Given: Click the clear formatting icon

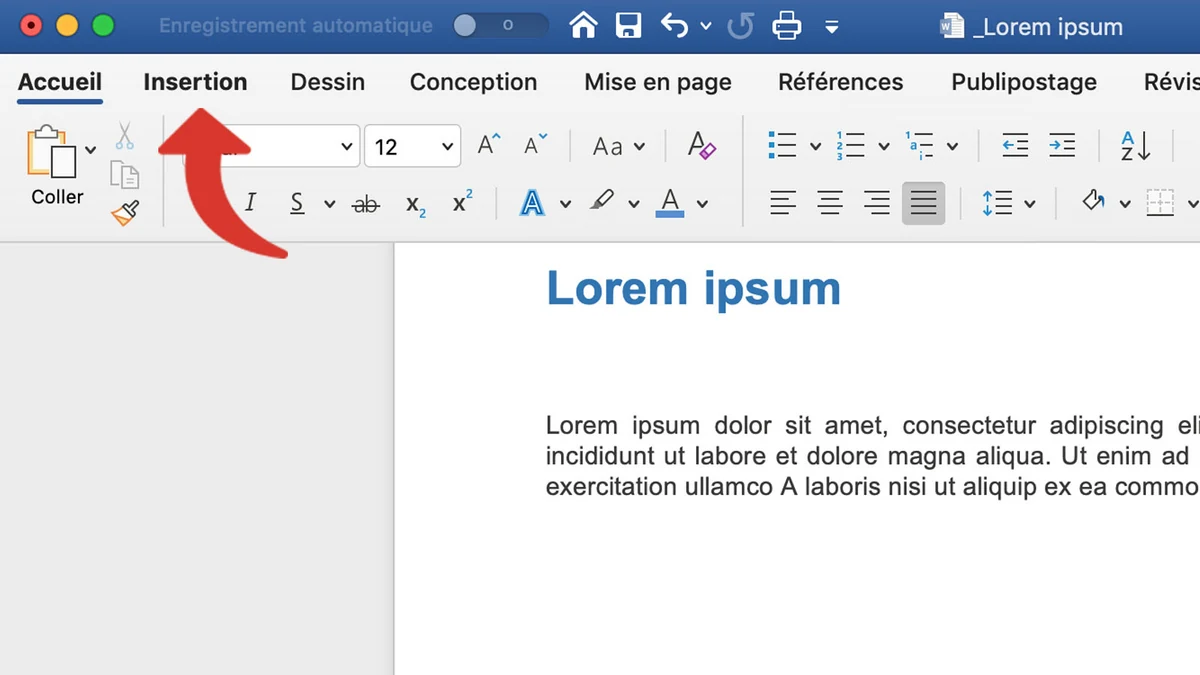Looking at the screenshot, I should click(701, 145).
